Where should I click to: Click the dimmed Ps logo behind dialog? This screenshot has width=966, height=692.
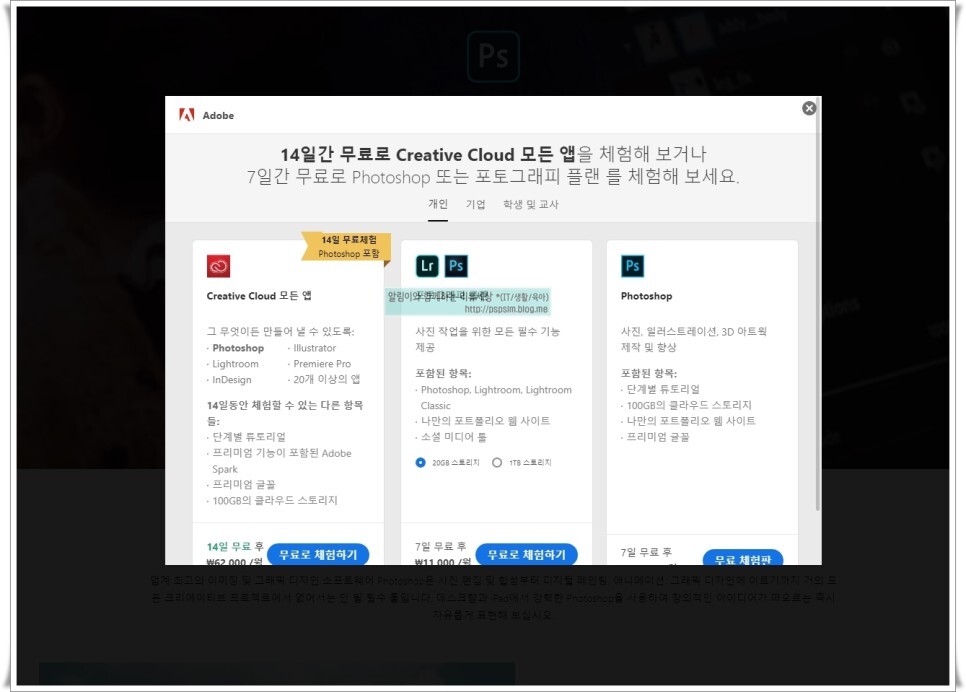[493, 57]
